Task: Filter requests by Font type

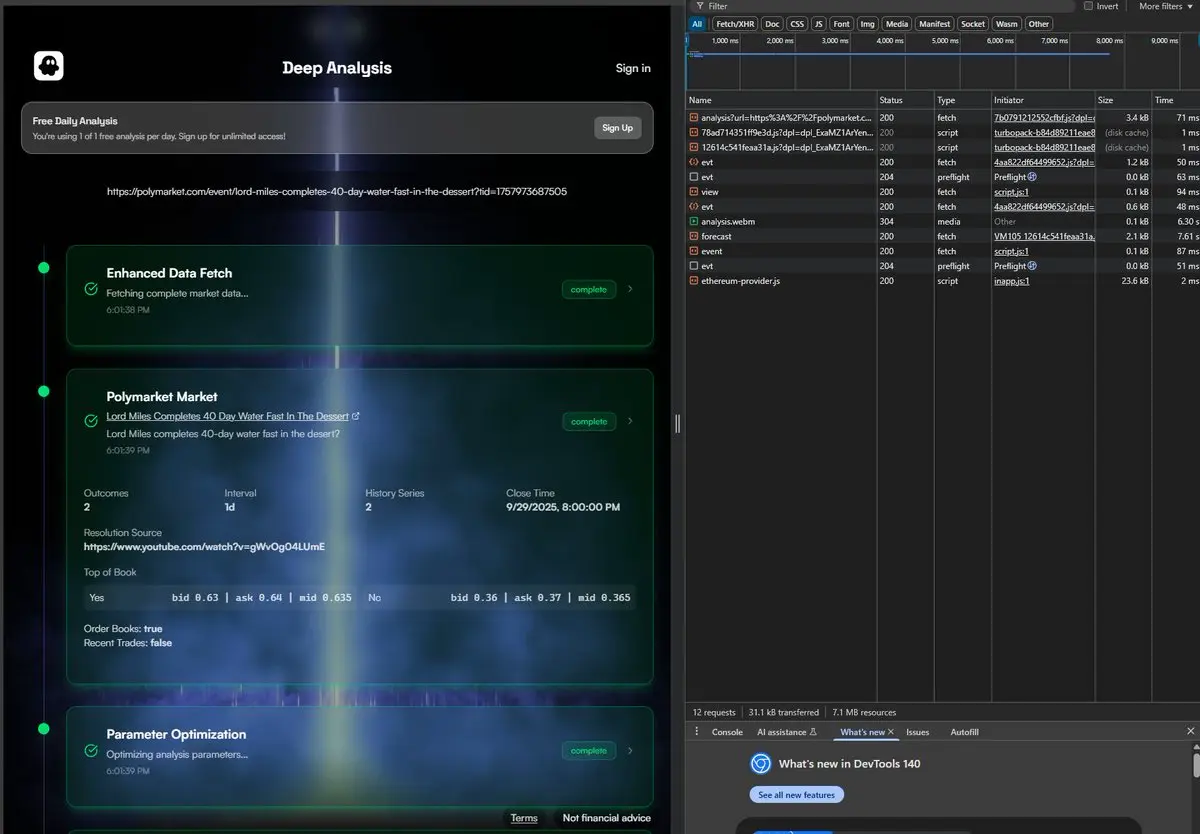Action: (842, 24)
